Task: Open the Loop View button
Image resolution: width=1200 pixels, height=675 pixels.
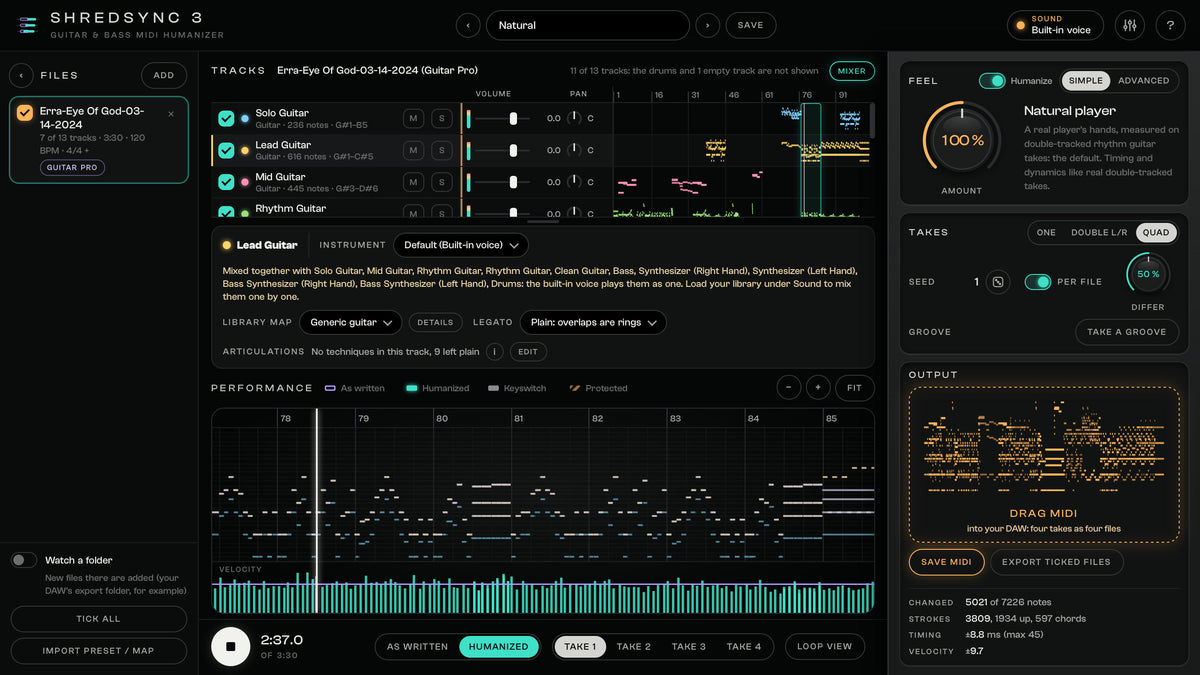Action: (x=824, y=646)
